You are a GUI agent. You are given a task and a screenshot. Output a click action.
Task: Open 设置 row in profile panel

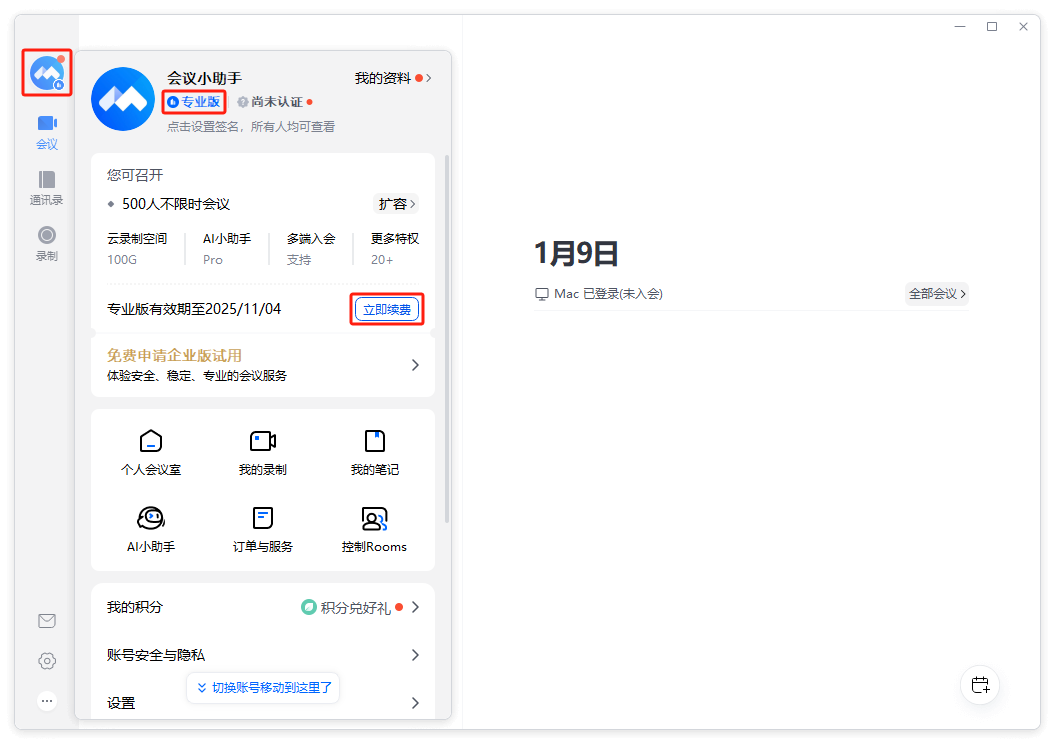tap(263, 703)
